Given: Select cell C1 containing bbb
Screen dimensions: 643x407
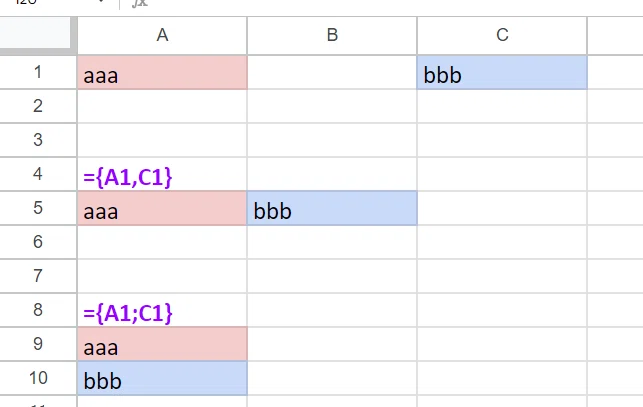Looking at the screenshot, I should (502, 72).
